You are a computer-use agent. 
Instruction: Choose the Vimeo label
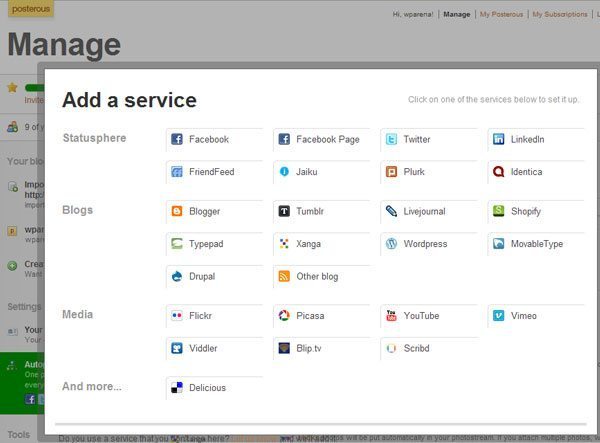tap(523, 316)
